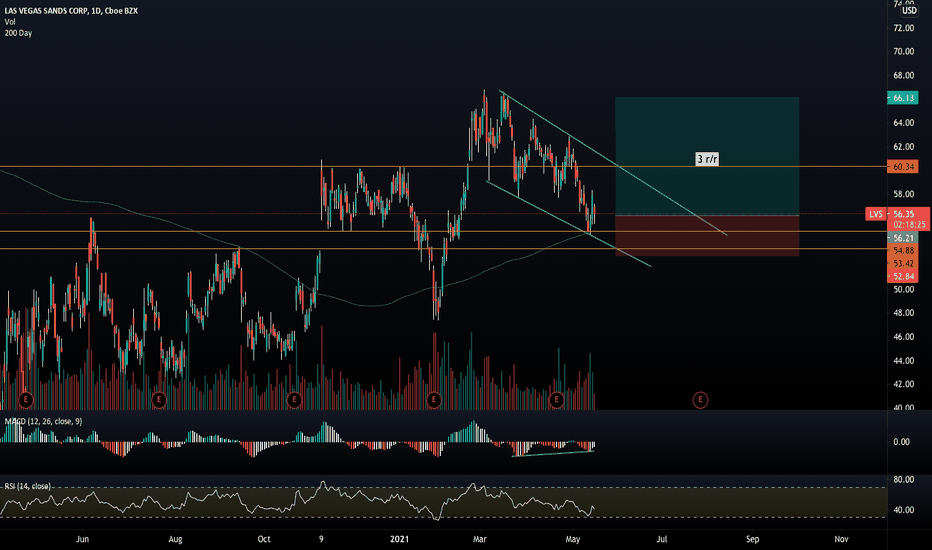
Task: Open the LAS VEGAS SANDS CORP symbol title
Action: [71, 11]
